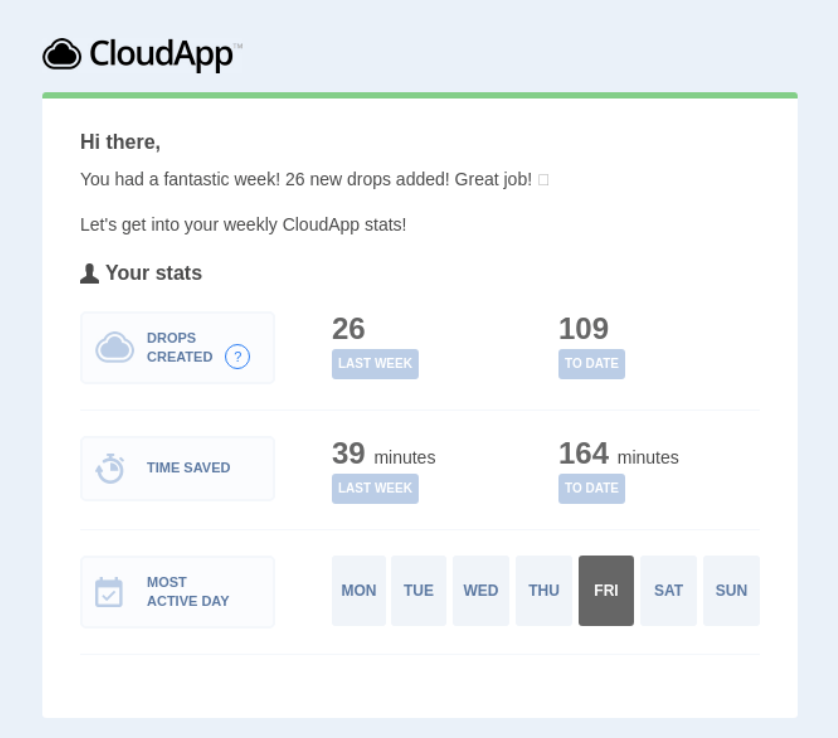The height and width of the screenshot is (738, 838).
Task: Switch to the TO DATE drops view
Action: pos(591,364)
